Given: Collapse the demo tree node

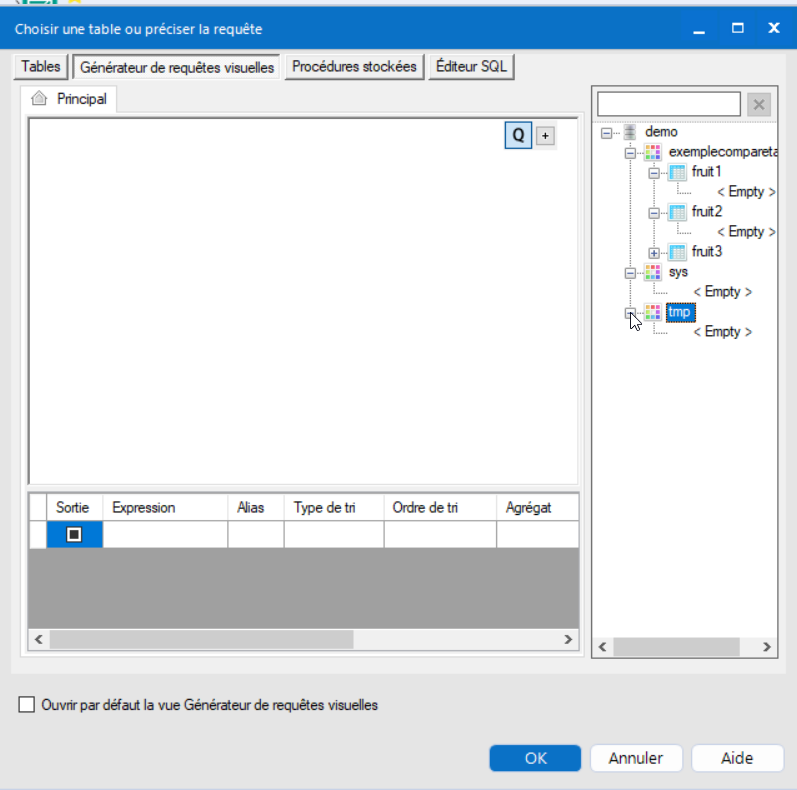Looking at the screenshot, I should [x=606, y=133].
